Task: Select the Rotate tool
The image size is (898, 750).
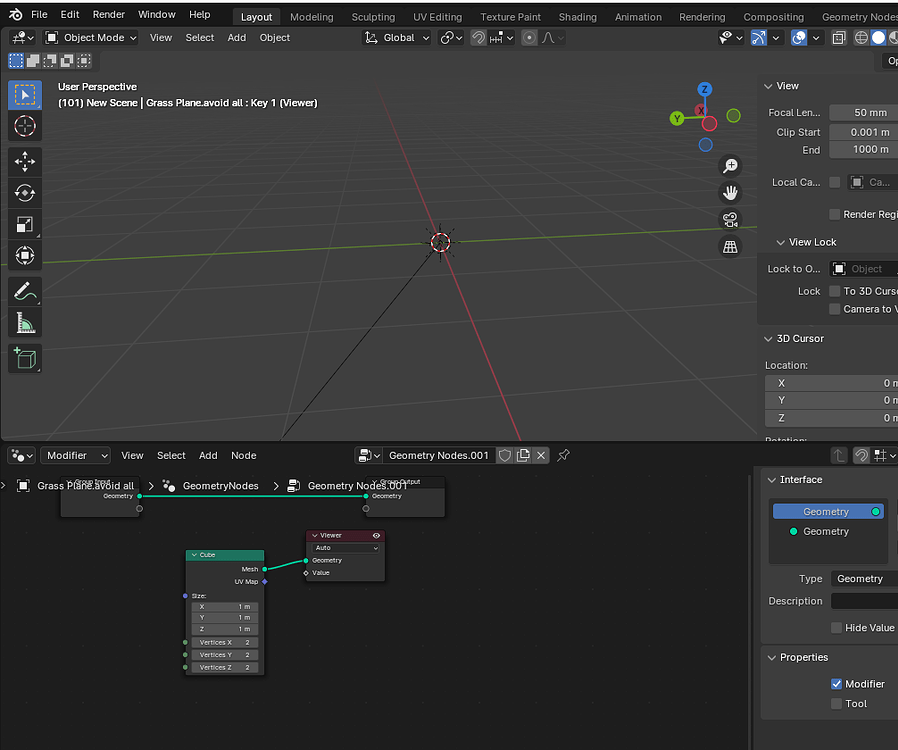Action: coord(25,193)
